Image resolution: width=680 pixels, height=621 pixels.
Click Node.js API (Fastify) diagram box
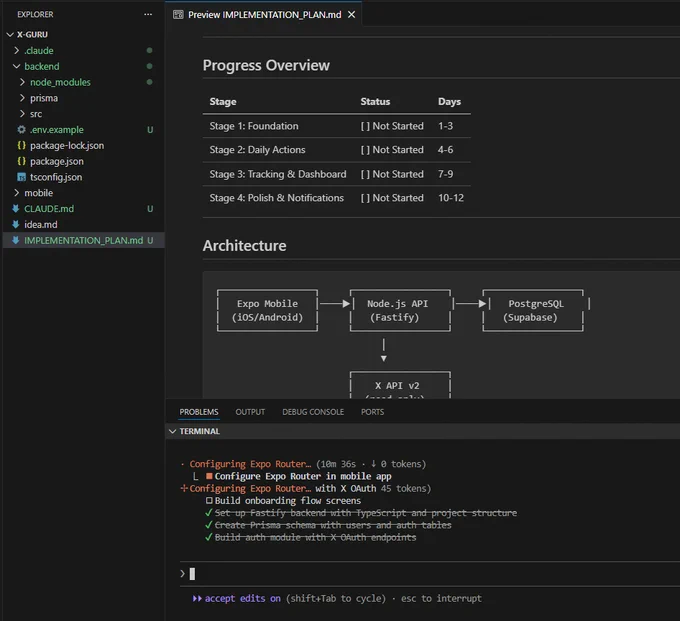pos(400,310)
